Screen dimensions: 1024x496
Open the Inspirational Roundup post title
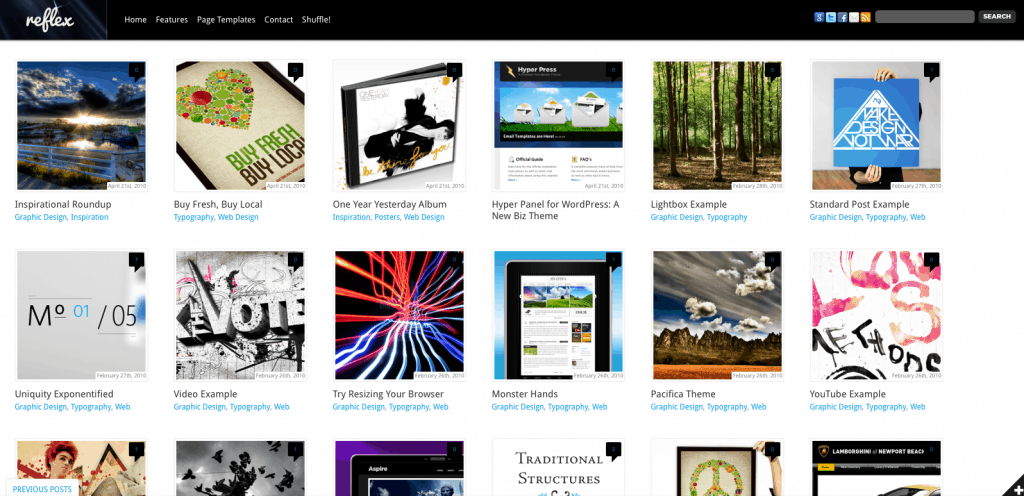coord(63,204)
